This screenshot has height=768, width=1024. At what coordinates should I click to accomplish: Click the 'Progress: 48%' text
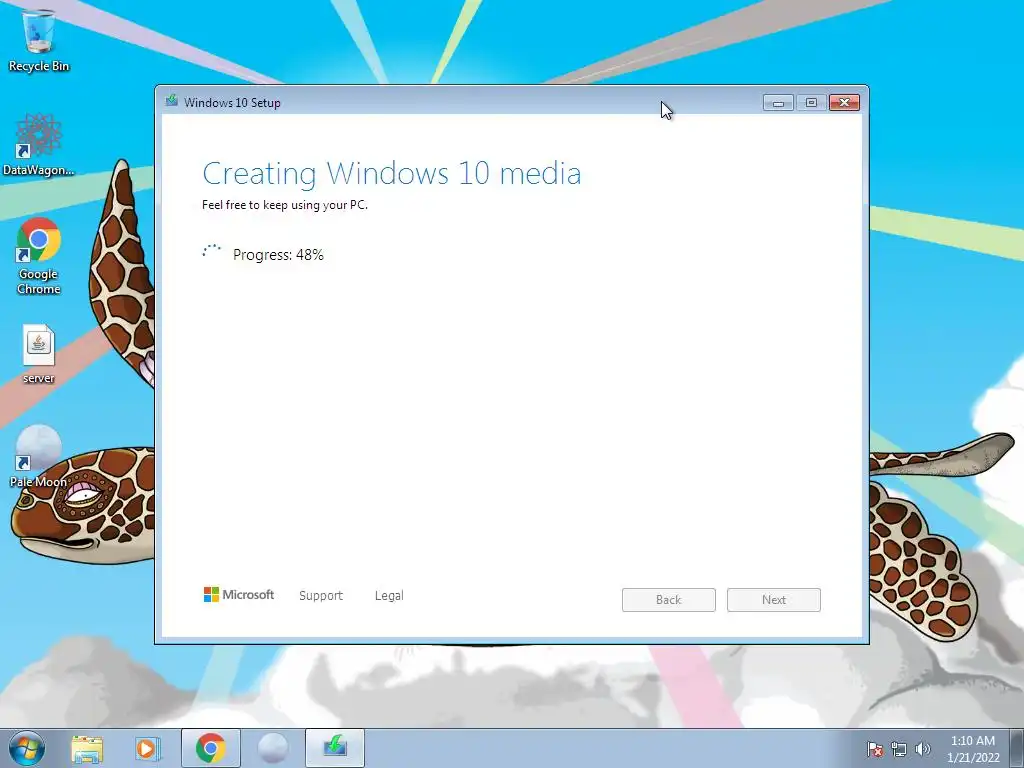pos(278,255)
